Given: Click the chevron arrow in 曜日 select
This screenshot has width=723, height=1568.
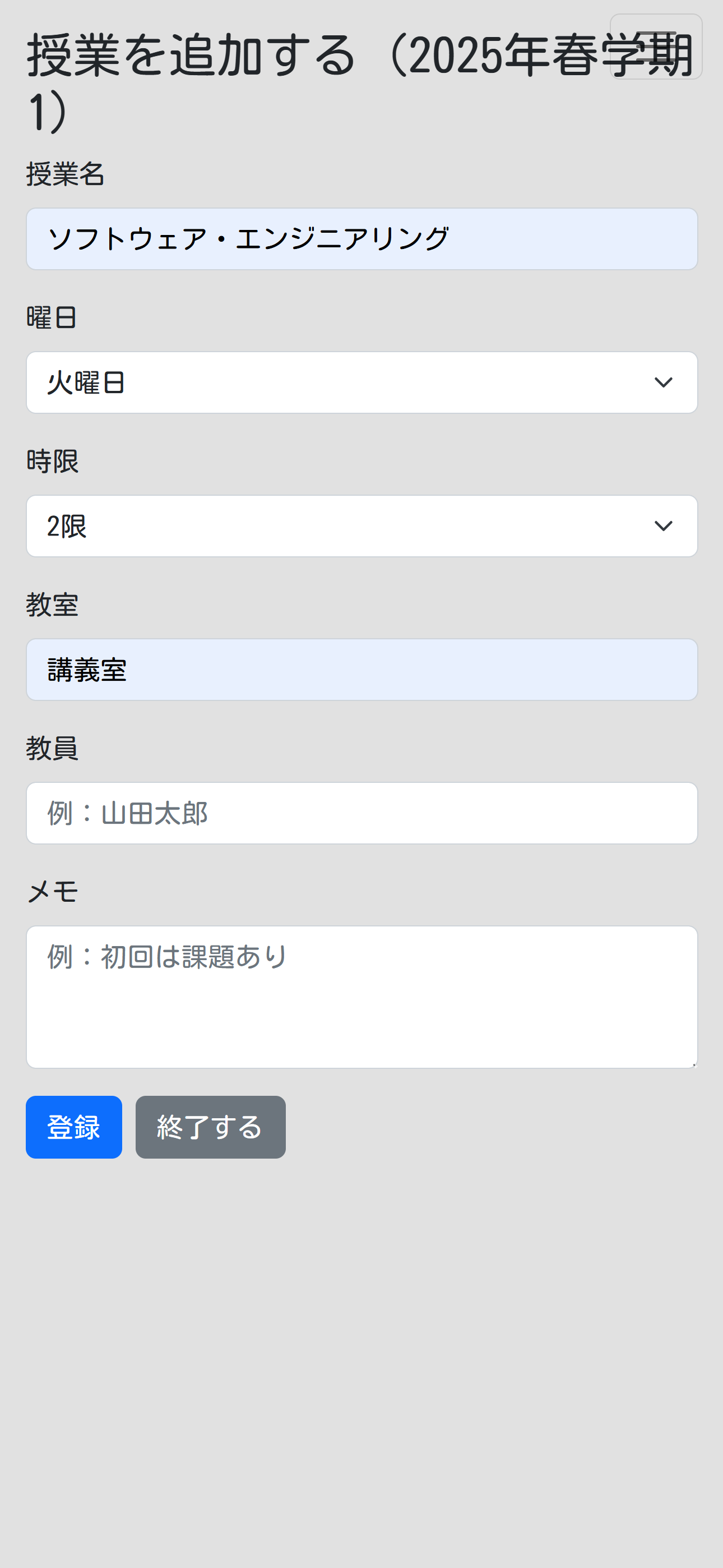Looking at the screenshot, I should [x=662, y=382].
